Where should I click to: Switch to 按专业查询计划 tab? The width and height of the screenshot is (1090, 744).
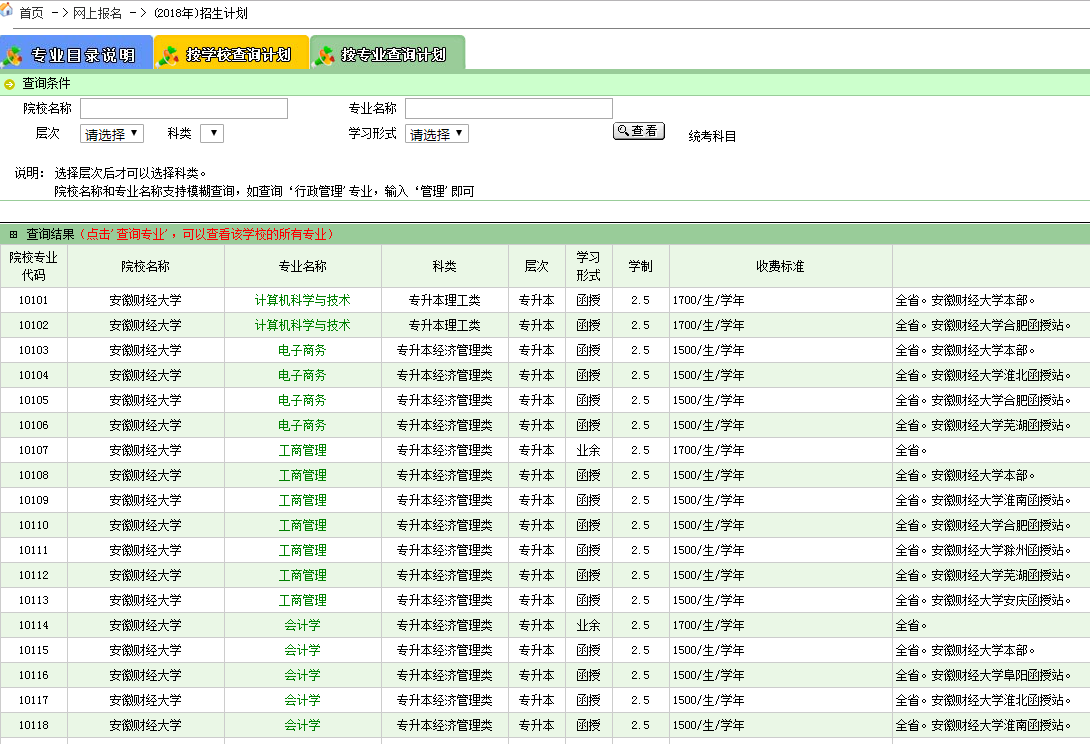[x=387, y=54]
